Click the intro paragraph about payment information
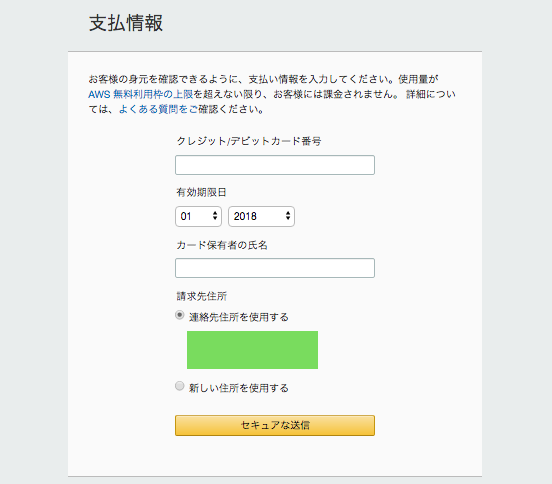This screenshot has width=552, height=484. (272, 94)
